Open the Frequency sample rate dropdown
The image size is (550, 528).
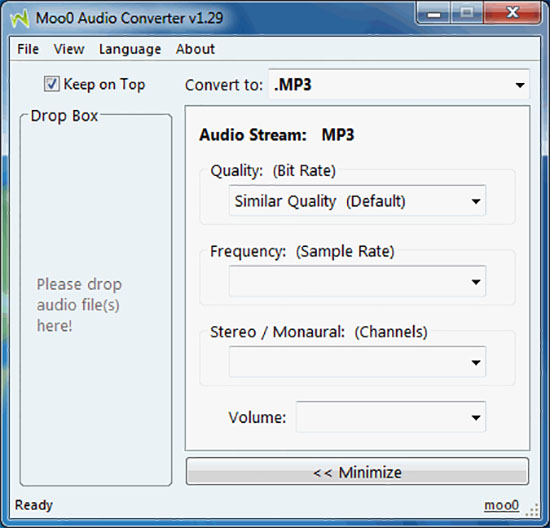357,281
